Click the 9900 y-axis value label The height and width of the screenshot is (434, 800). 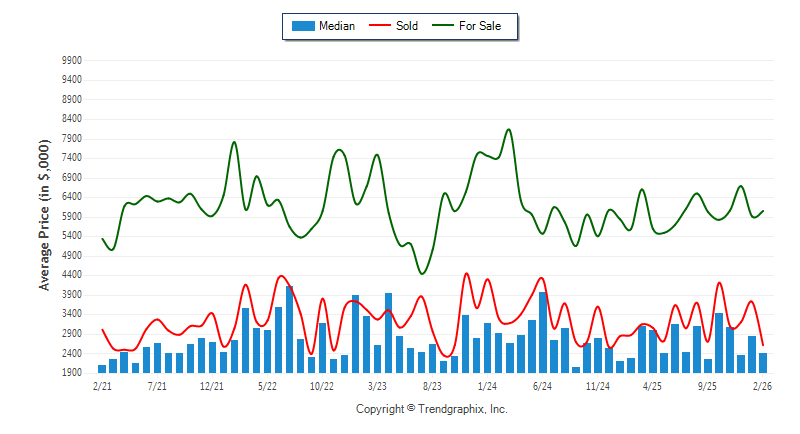click(71, 61)
